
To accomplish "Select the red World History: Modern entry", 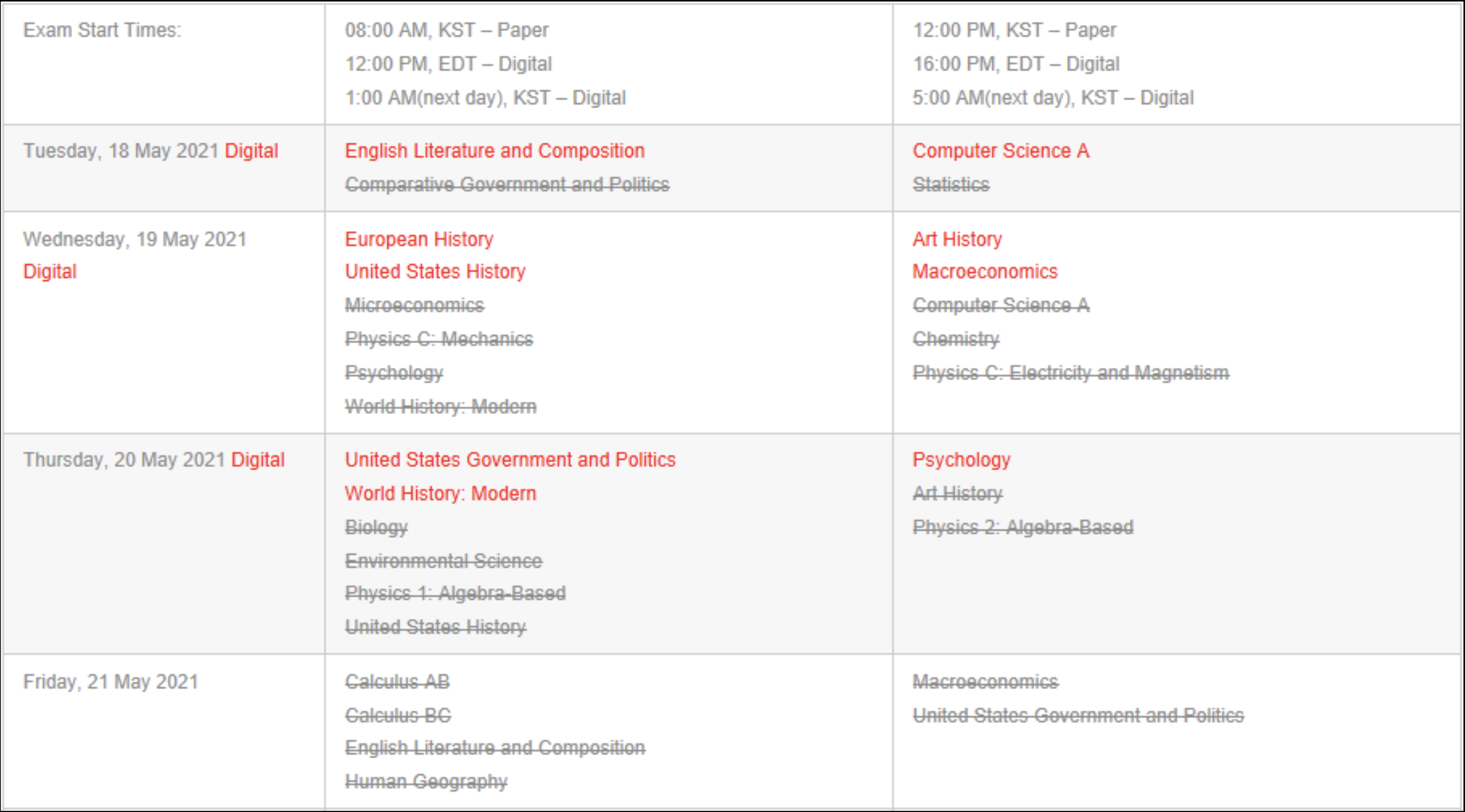I will (x=440, y=493).
